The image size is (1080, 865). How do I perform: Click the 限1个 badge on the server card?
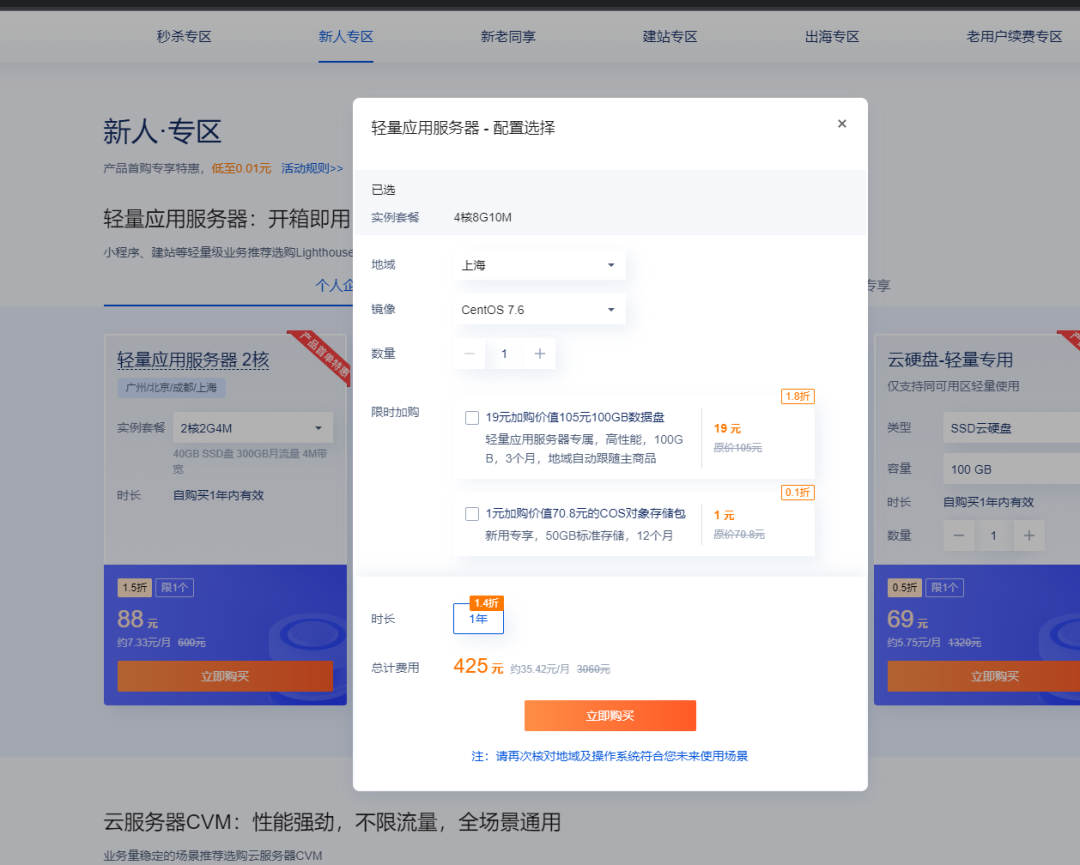pos(174,587)
